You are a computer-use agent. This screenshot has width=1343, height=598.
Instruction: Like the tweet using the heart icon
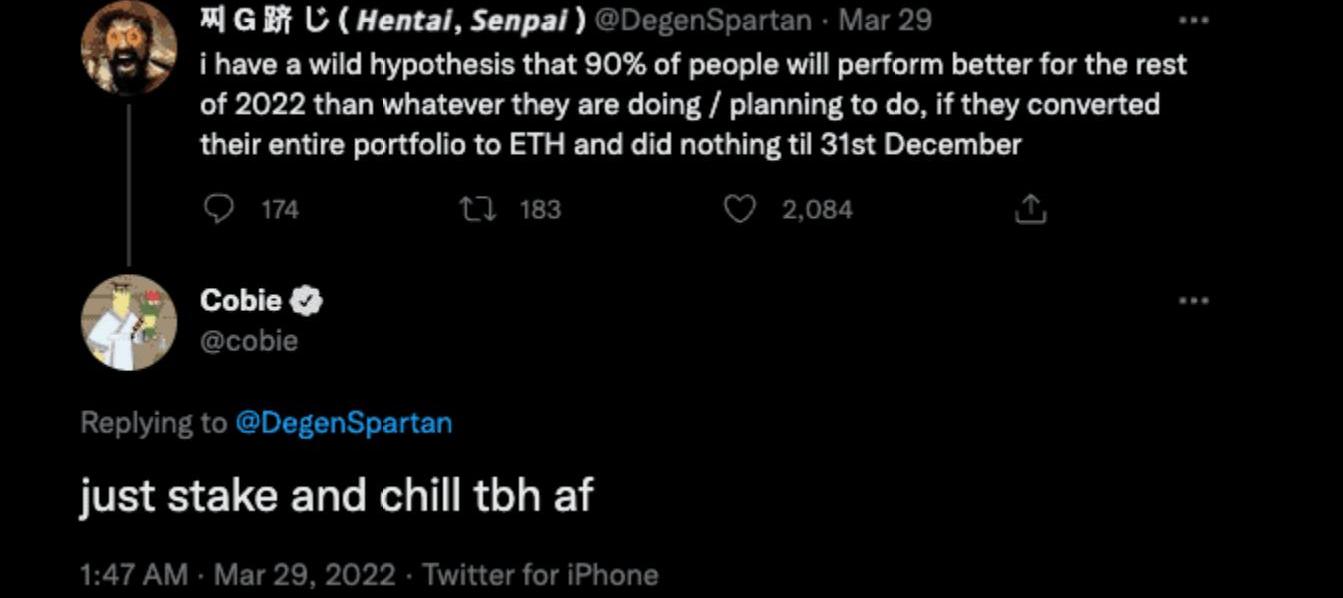tap(739, 209)
